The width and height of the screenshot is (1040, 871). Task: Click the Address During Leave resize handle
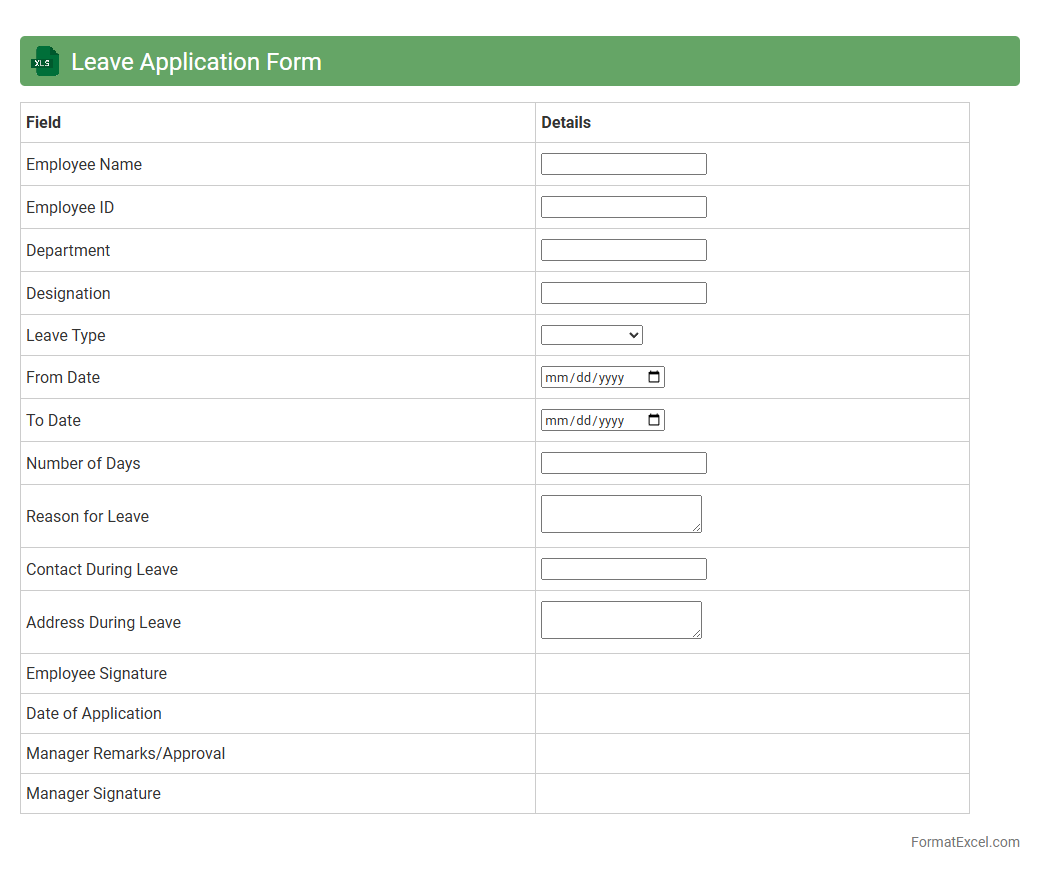pos(696,633)
